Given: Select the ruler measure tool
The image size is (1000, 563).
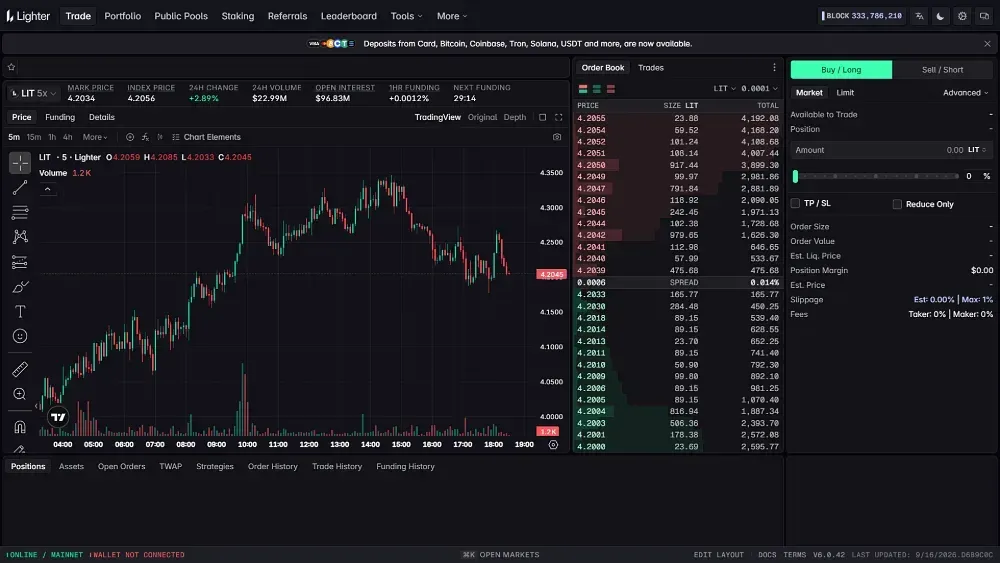Looking at the screenshot, I should (x=20, y=369).
